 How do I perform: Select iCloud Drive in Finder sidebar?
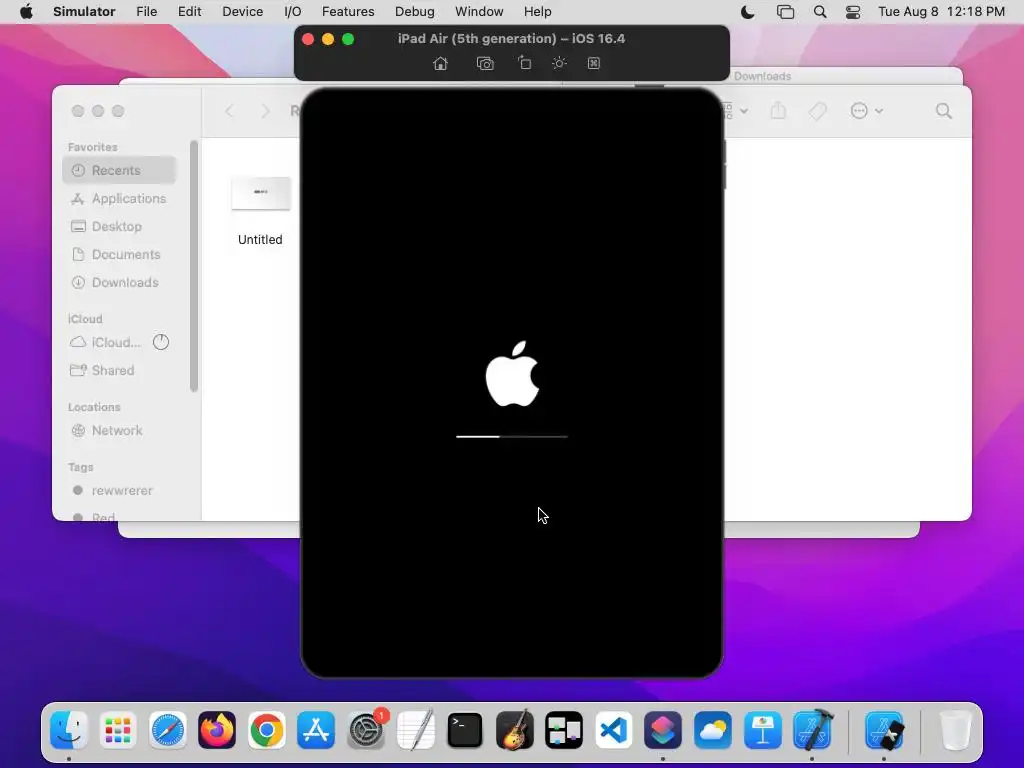tap(106, 342)
